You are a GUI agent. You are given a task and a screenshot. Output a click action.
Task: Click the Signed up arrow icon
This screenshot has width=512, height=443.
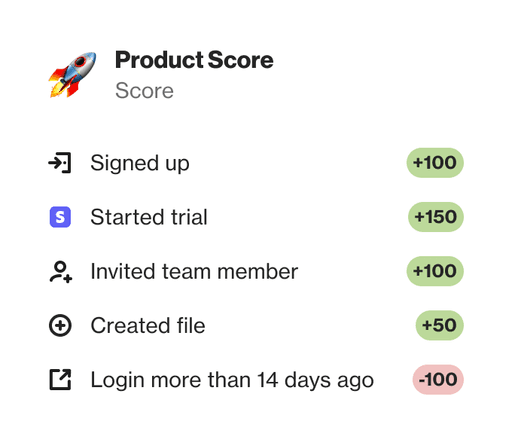60,163
